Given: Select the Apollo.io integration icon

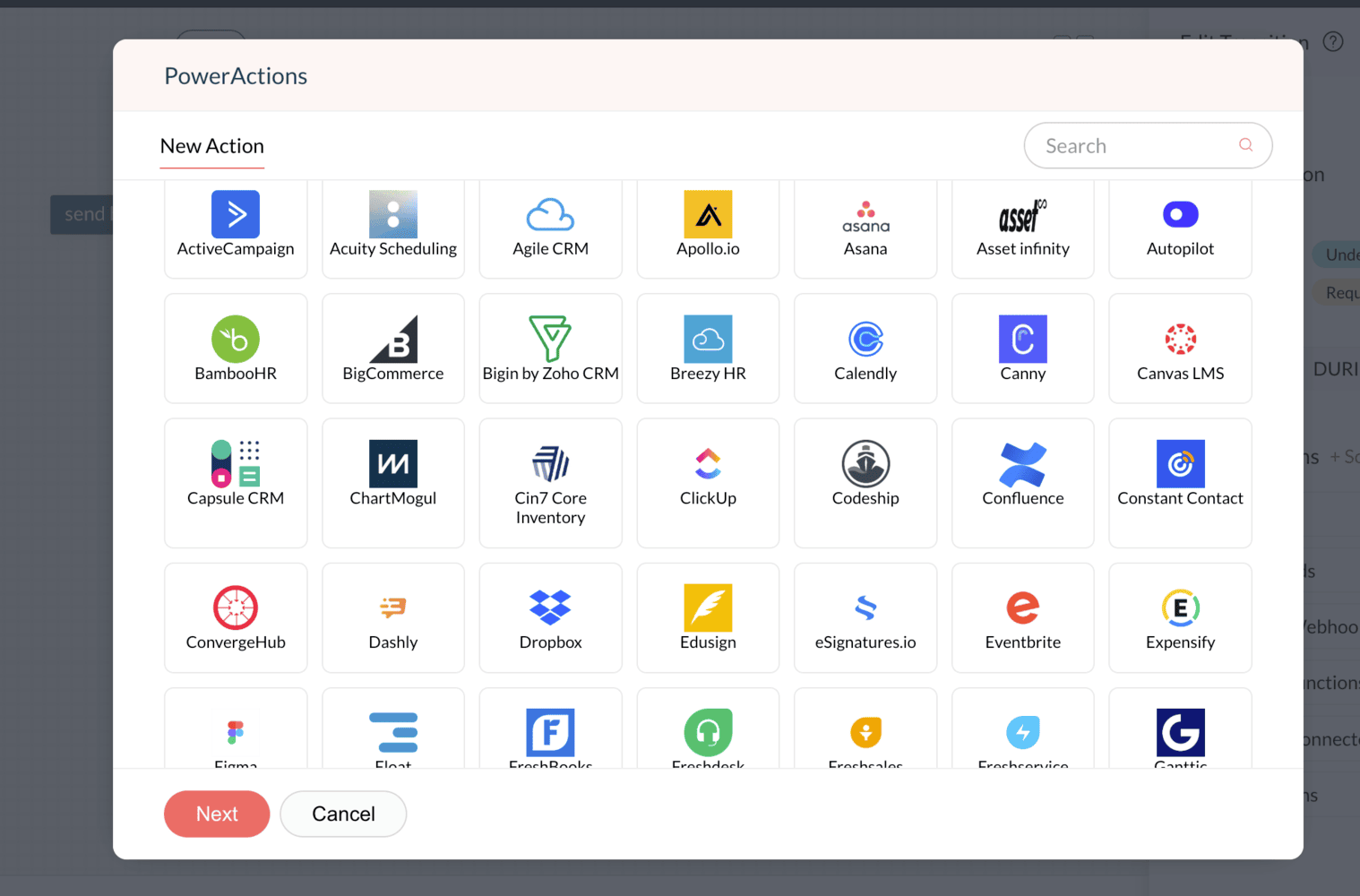Looking at the screenshot, I should [x=708, y=214].
